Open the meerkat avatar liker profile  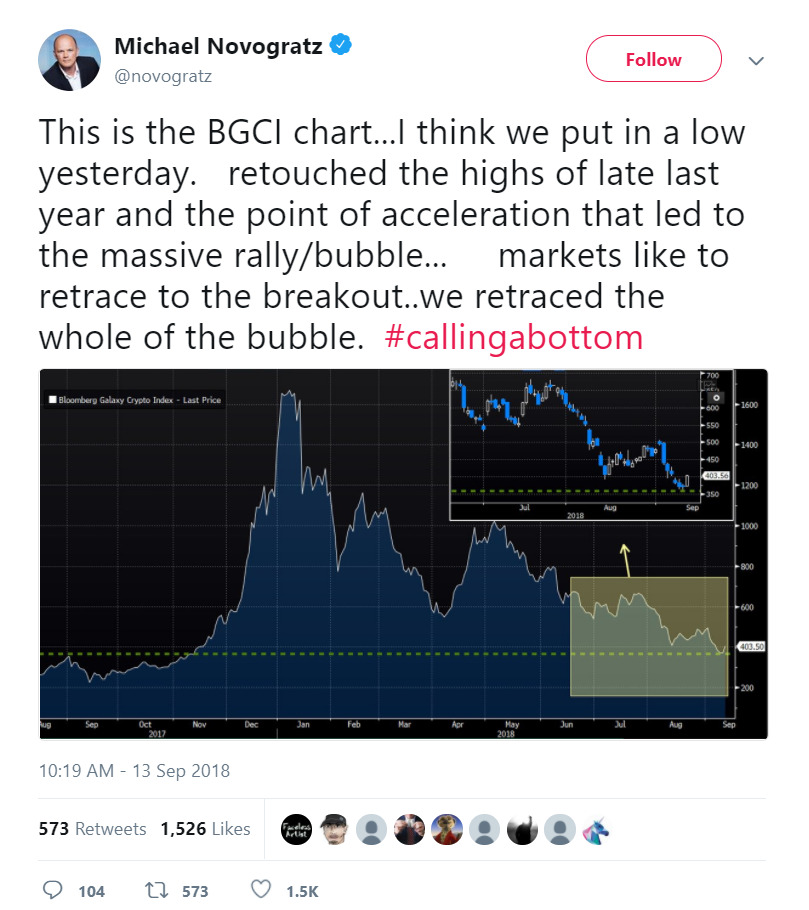447,829
